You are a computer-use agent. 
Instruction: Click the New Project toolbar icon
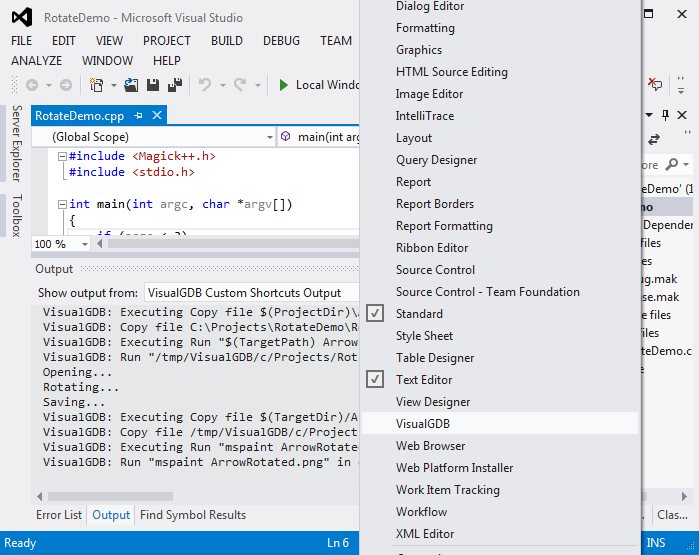pos(96,85)
